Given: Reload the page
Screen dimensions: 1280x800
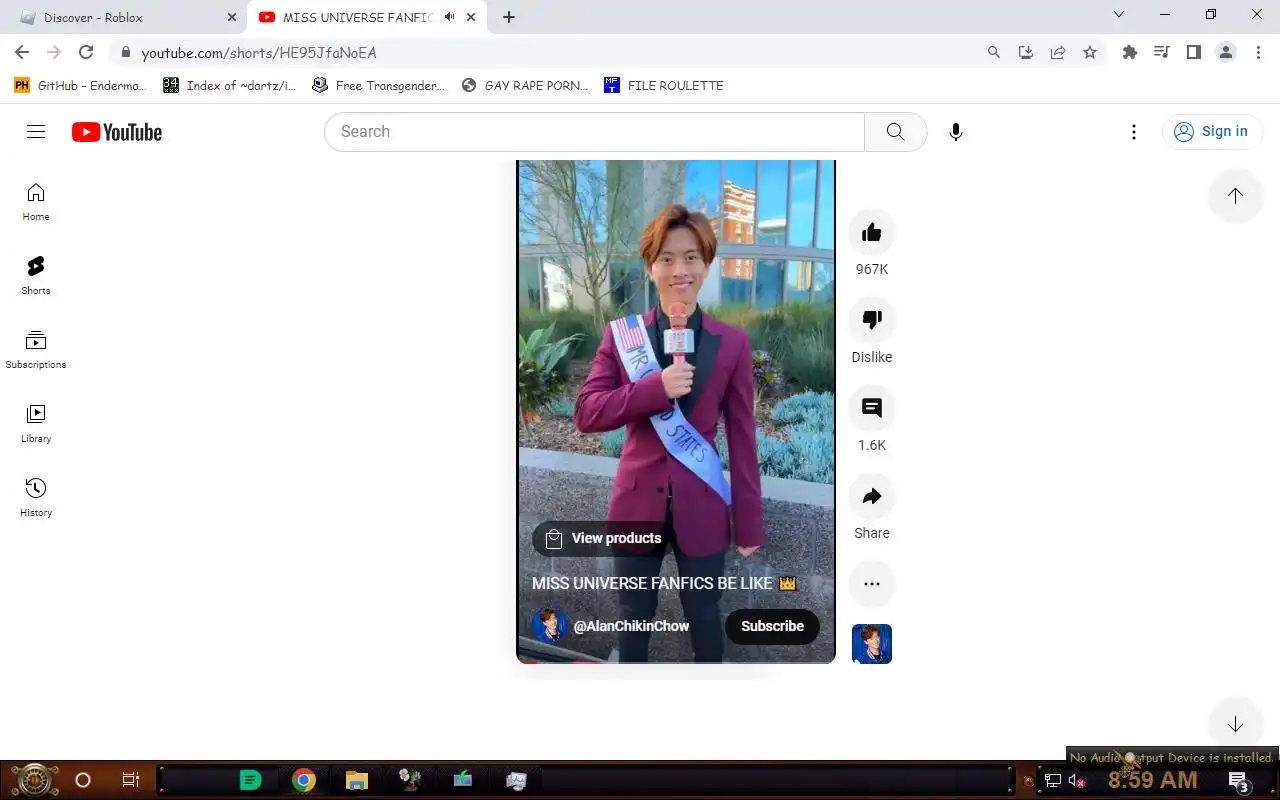Looking at the screenshot, I should click(86, 52).
